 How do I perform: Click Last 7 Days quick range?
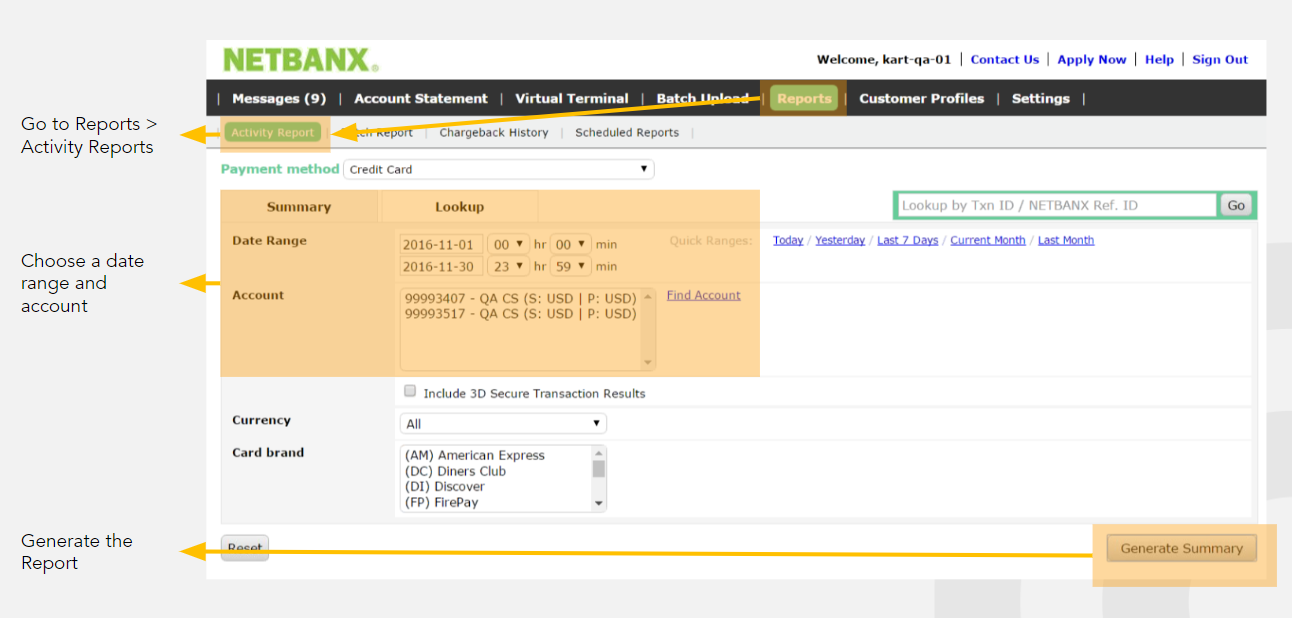tap(907, 240)
